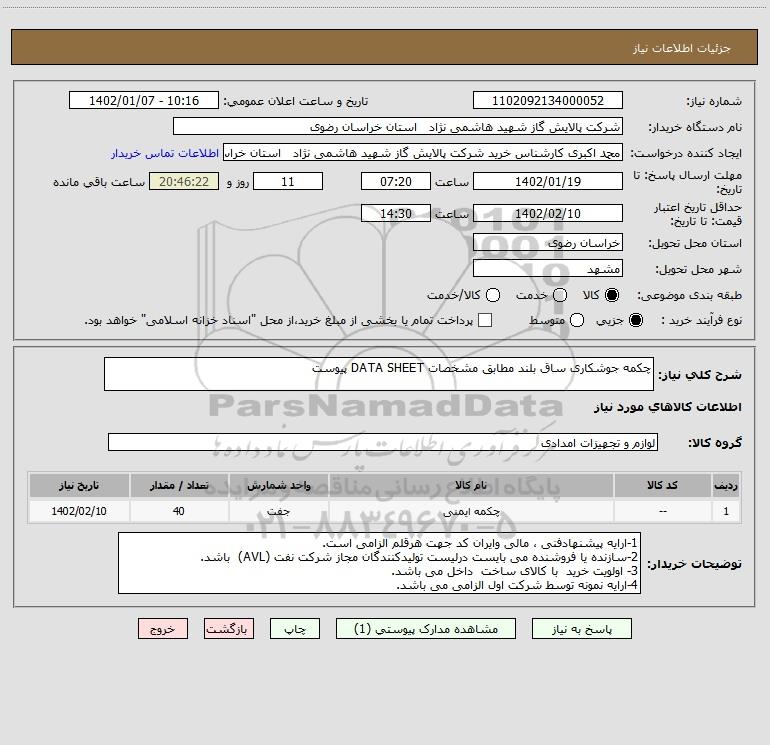Click the استان محل تحویل field
770x745 pixels.
tap(546, 243)
